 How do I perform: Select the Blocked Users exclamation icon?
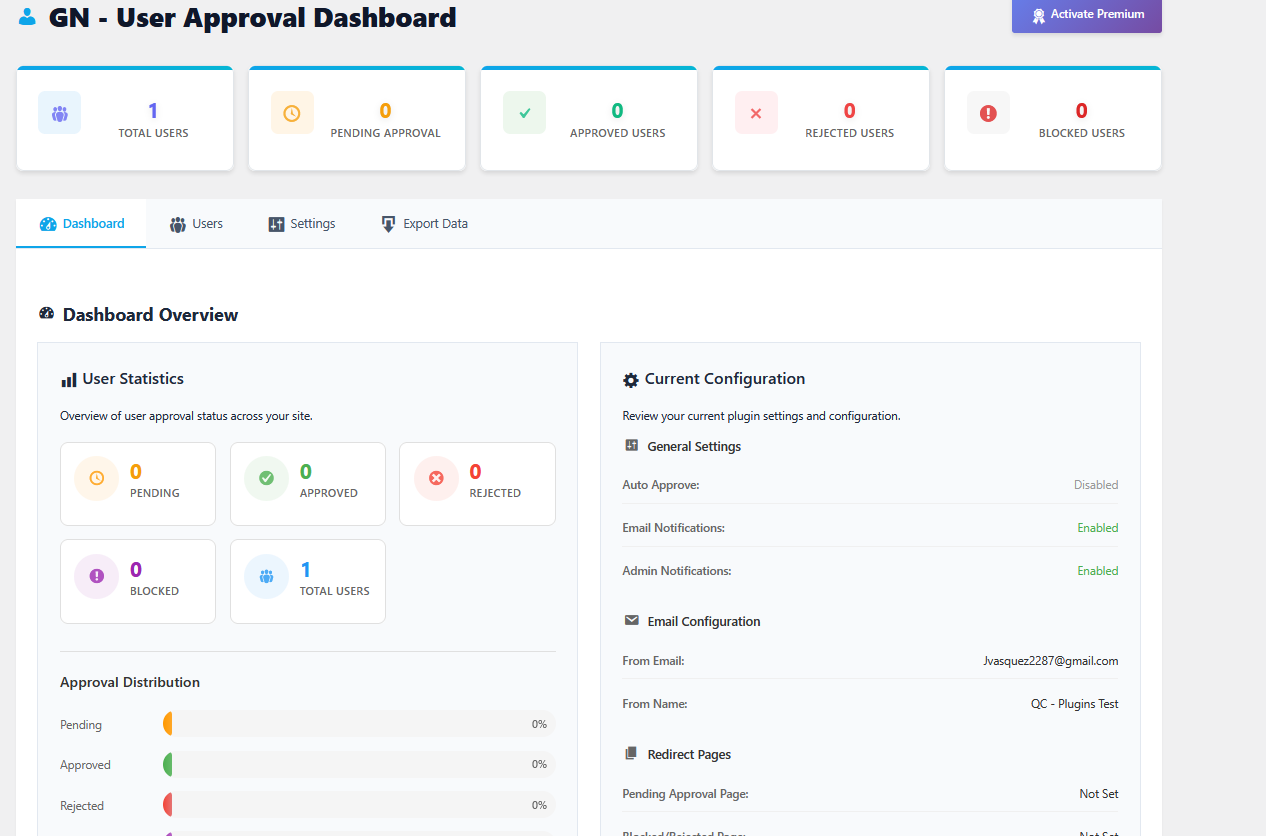point(988,112)
